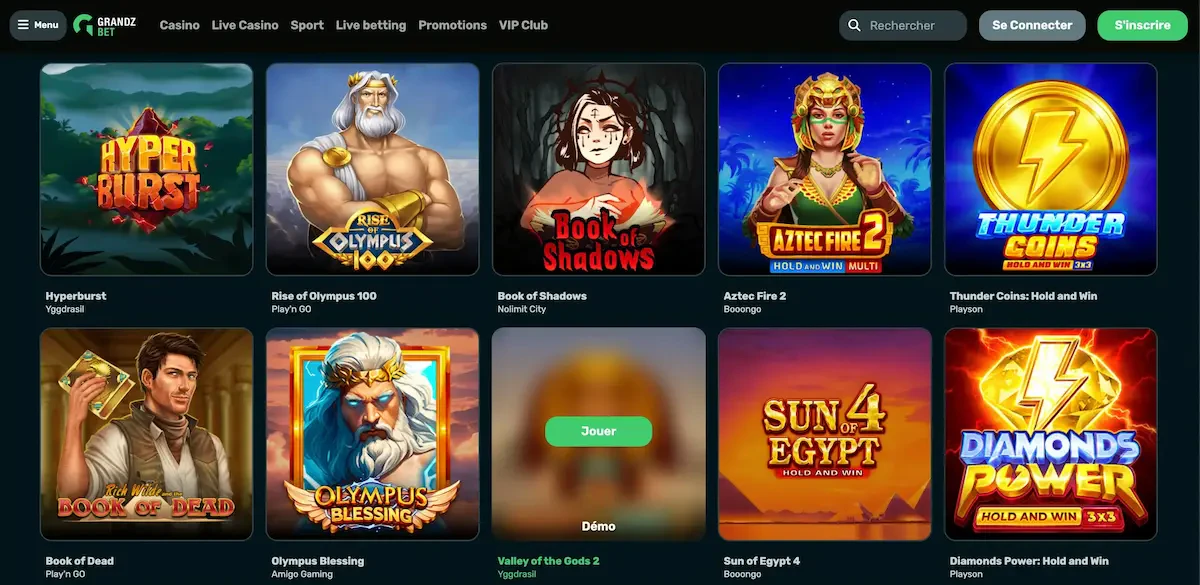Focus the Rechercher search field
The image size is (1200, 585).
point(903,26)
